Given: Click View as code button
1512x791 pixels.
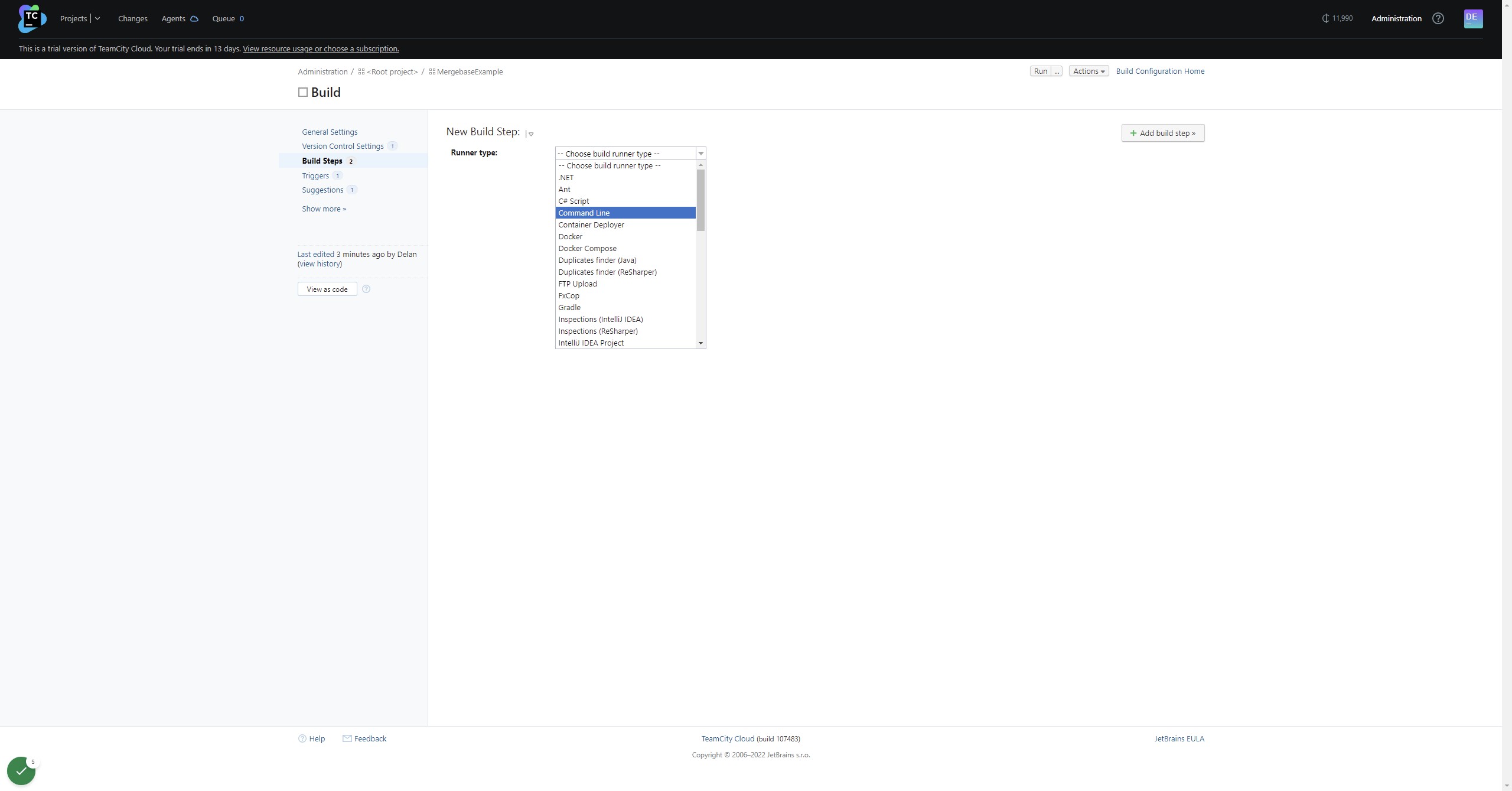Looking at the screenshot, I should (x=327, y=289).
